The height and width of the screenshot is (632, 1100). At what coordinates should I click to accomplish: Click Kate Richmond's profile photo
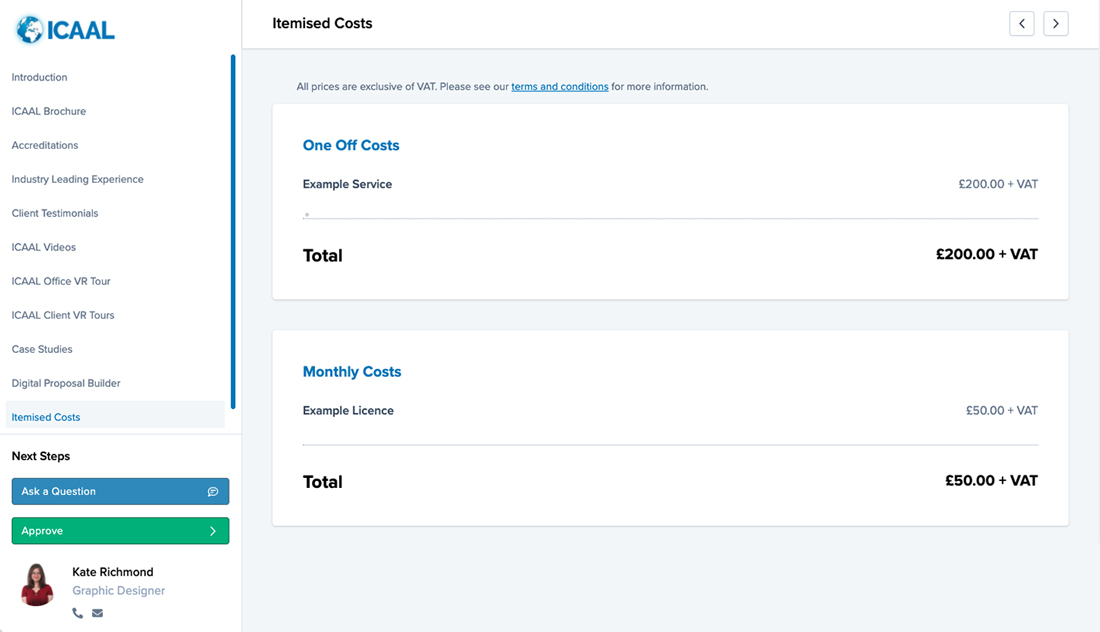click(x=37, y=584)
